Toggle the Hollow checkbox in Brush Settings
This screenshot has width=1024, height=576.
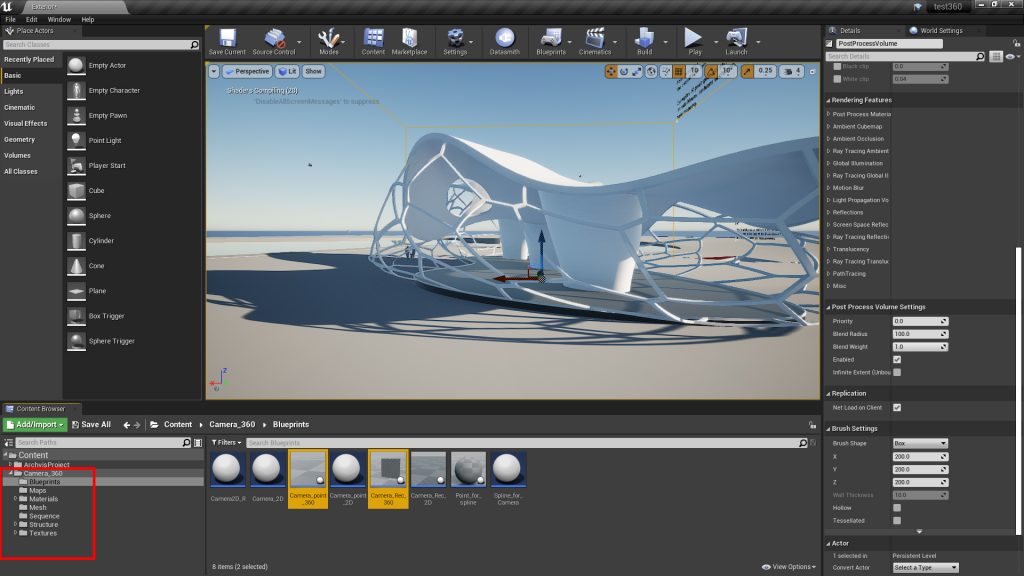897,507
